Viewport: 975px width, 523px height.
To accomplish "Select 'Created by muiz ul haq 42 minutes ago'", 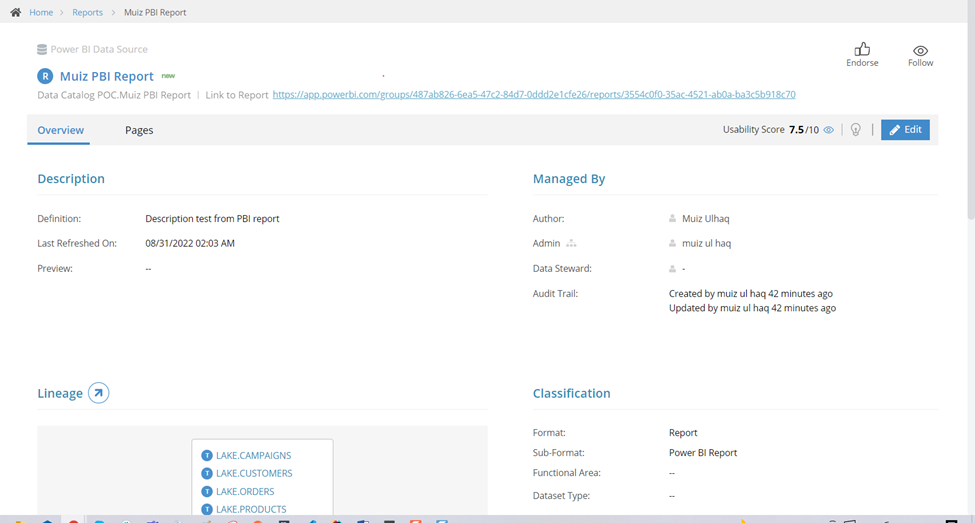I will click(x=751, y=294).
